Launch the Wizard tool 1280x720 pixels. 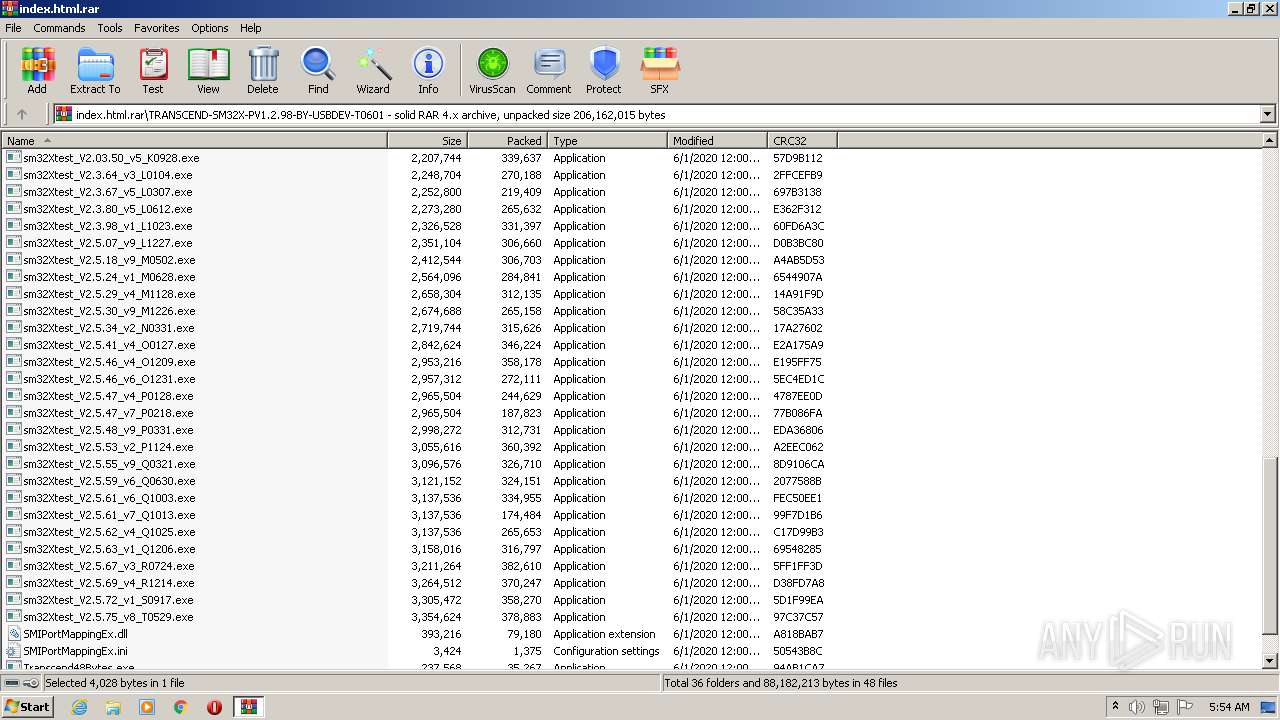tap(373, 71)
